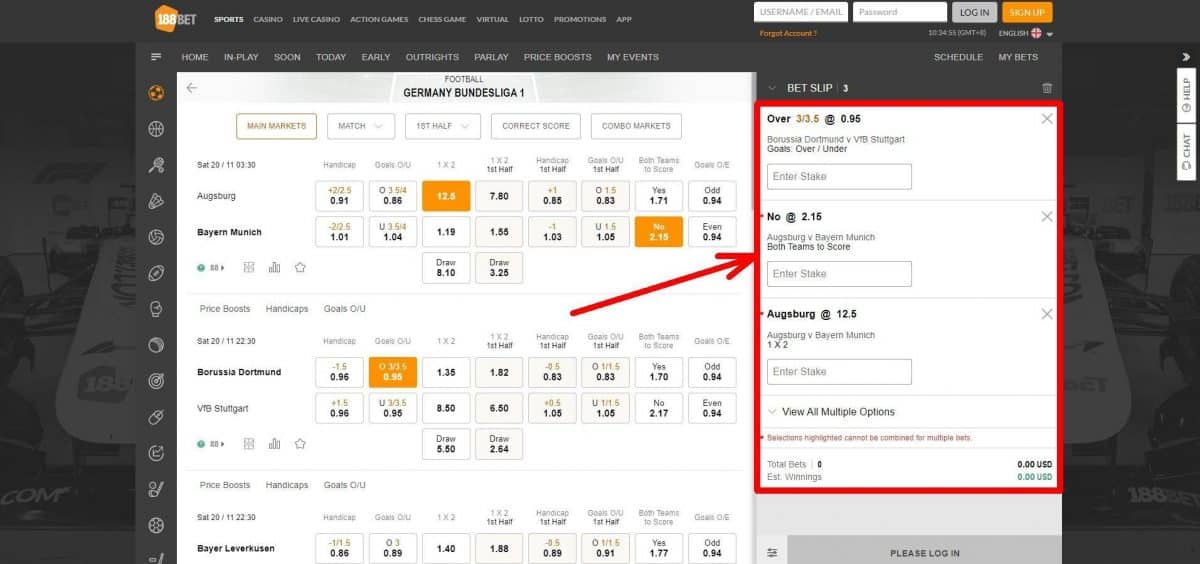Open lineup grid icon for Augsburg match
The width and height of the screenshot is (1200, 564).
249,267
